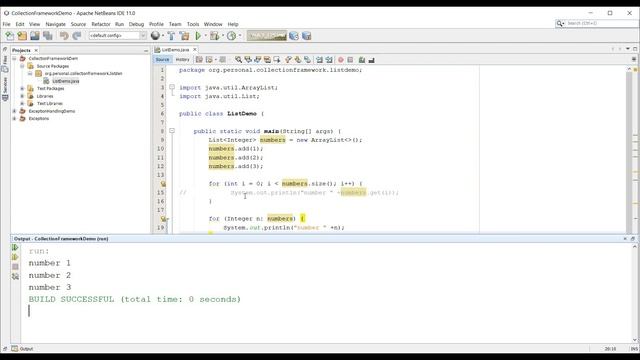The height and width of the screenshot is (360, 640).
Task: Click Shift Line Right icon
Action: click(x=329, y=60)
